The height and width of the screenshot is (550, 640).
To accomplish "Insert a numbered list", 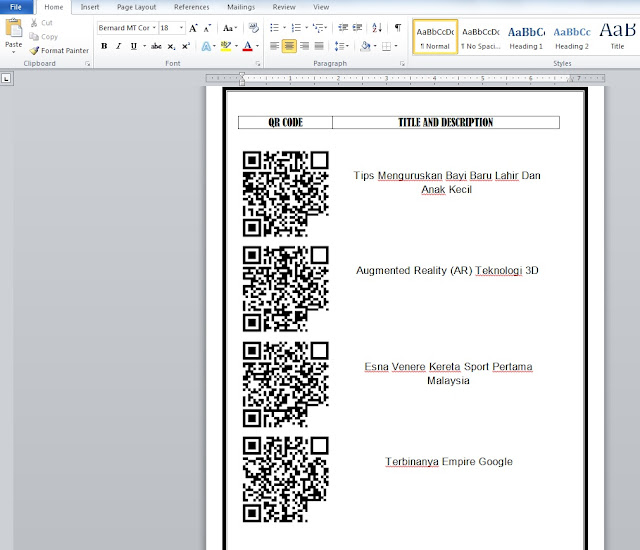I will coord(296,28).
